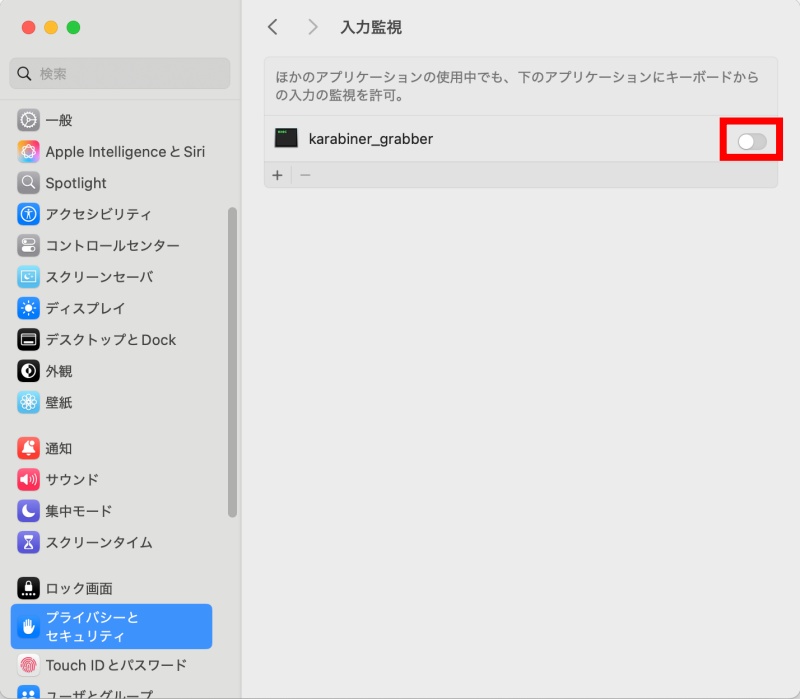
Task: Open コントロールセンター sidebar icon
Action: [28, 246]
